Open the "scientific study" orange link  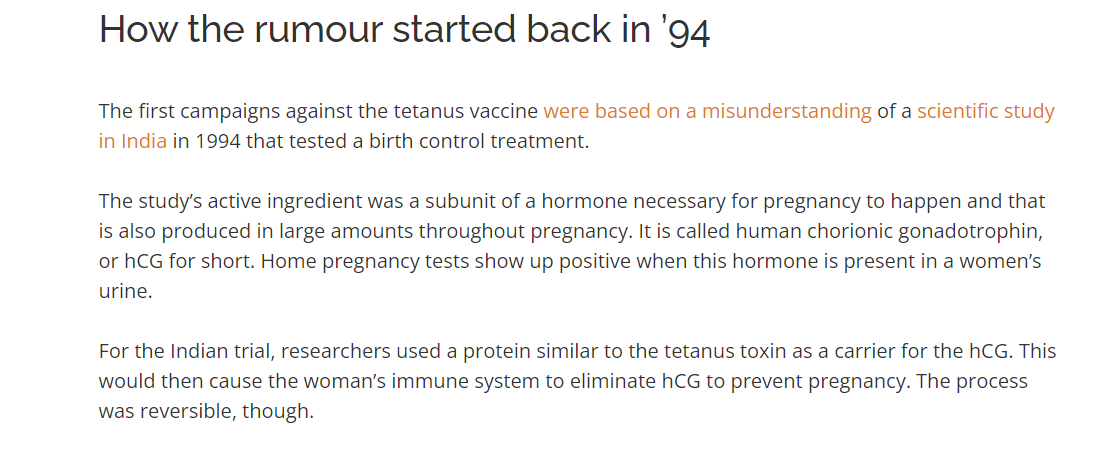(986, 111)
